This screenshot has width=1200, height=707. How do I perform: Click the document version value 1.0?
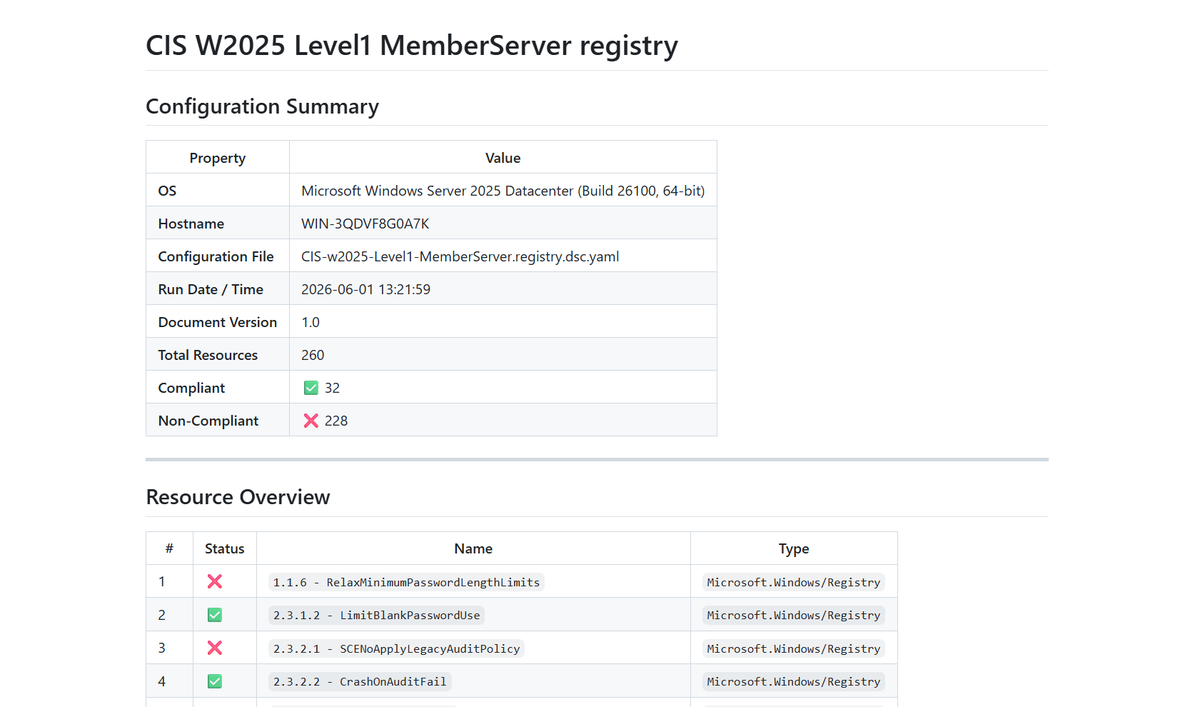311,322
